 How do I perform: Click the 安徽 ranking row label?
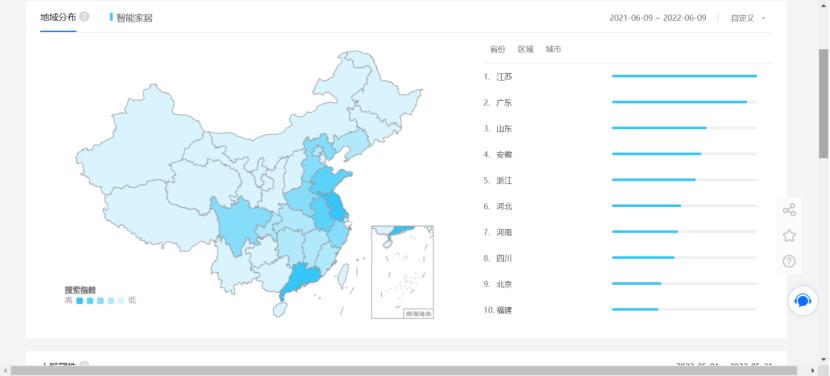[504, 155]
